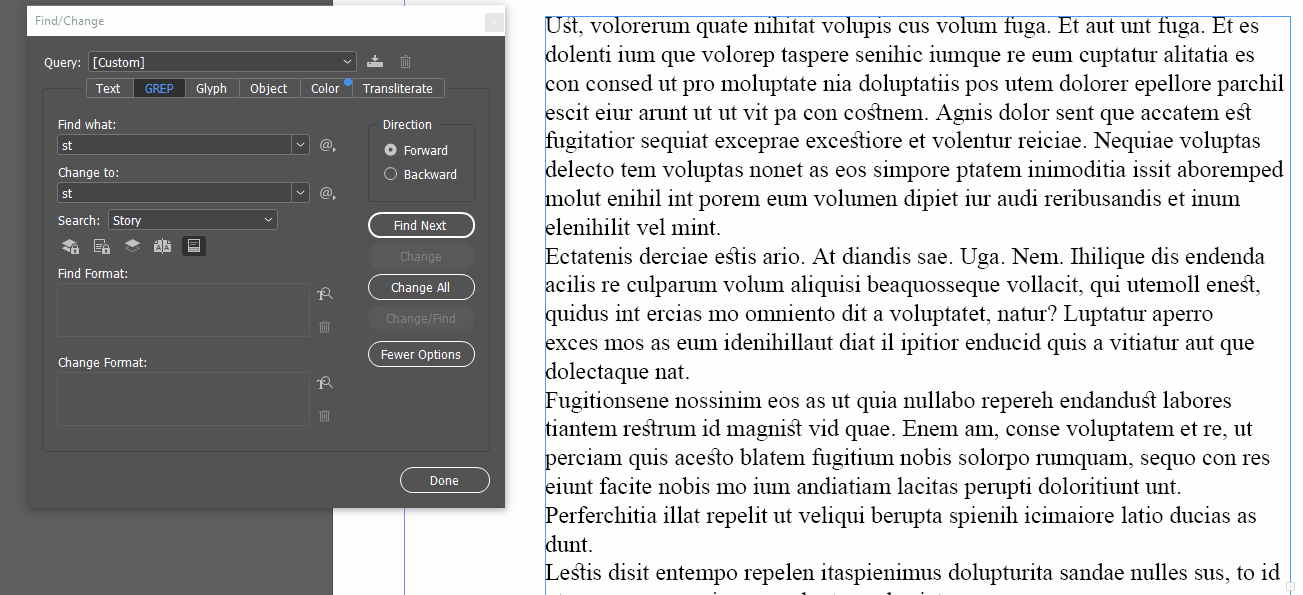Image resolution: width=1303 pixels, height=595 pixels.
Task: Expand Change to history dropdown
Action: pyautogui.click(x=301, y=193)
